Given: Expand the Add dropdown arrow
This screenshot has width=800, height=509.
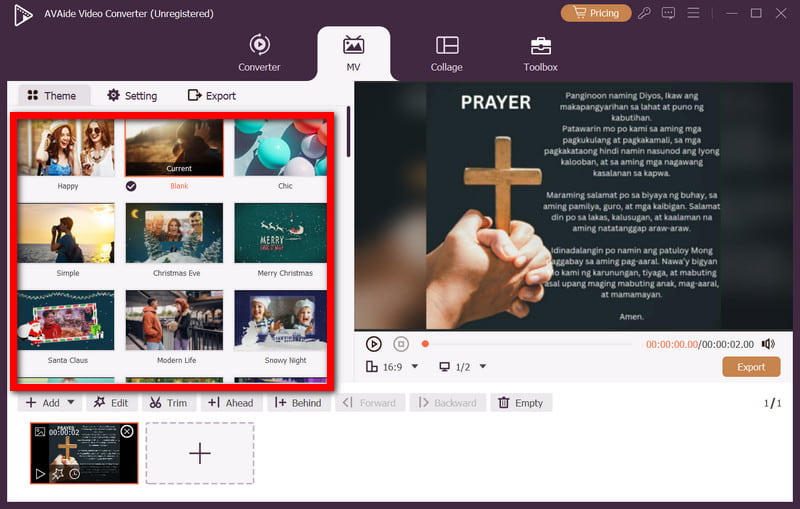Looking at the screenshot, I should [x=70, y=403].
